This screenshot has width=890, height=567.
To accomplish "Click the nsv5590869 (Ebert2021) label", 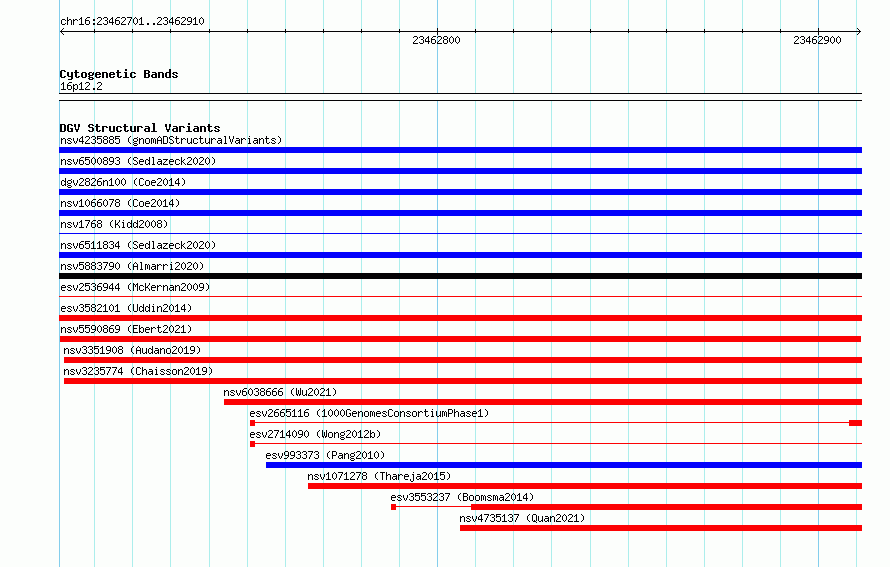I will click(126, 329).
